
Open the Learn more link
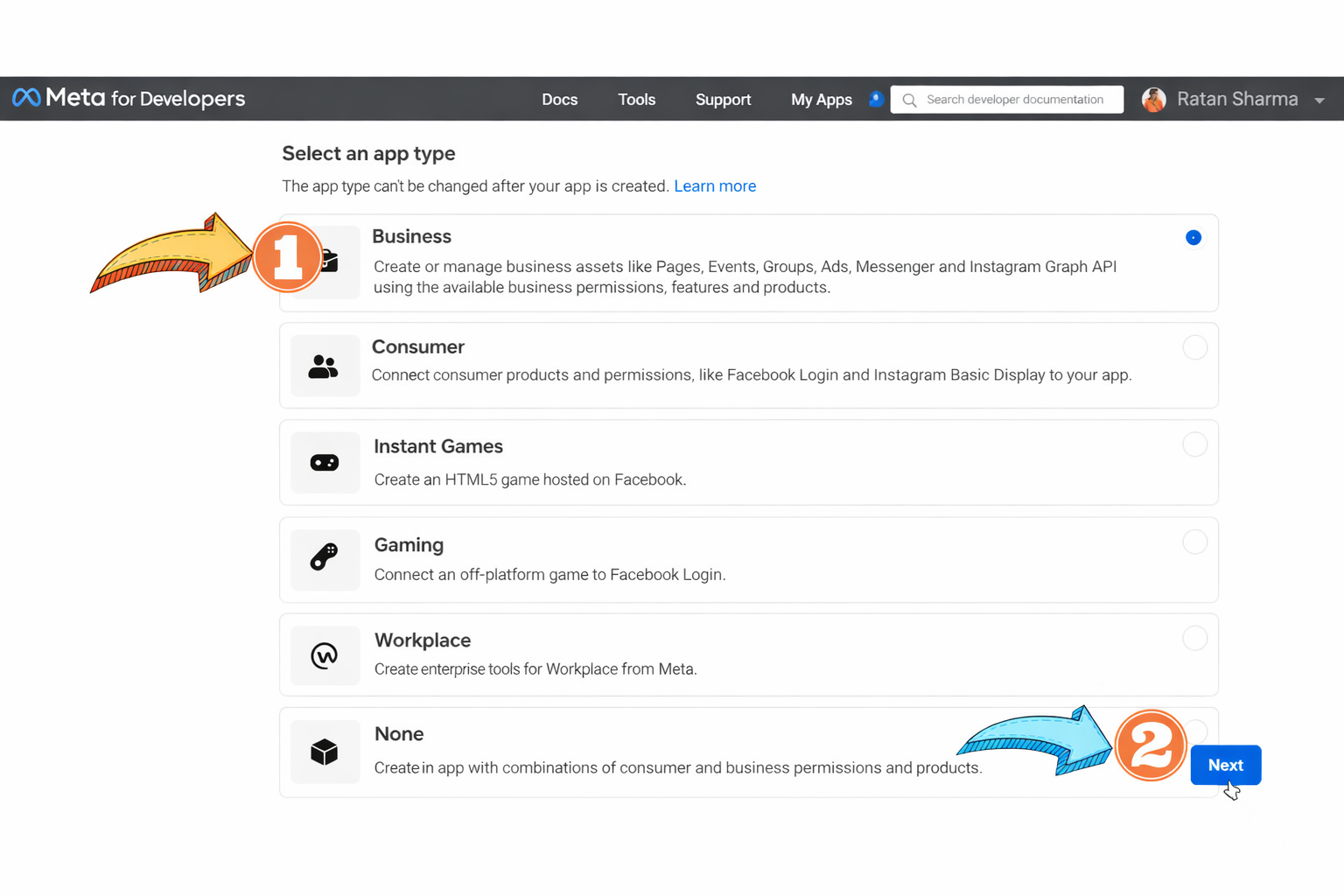point(715,186)
